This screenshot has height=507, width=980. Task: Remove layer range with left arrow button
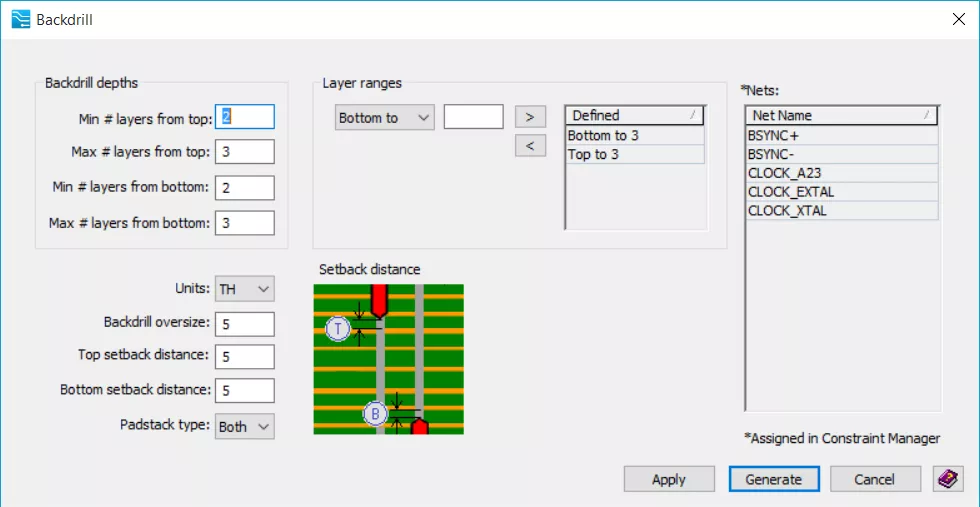pos(529,147)
